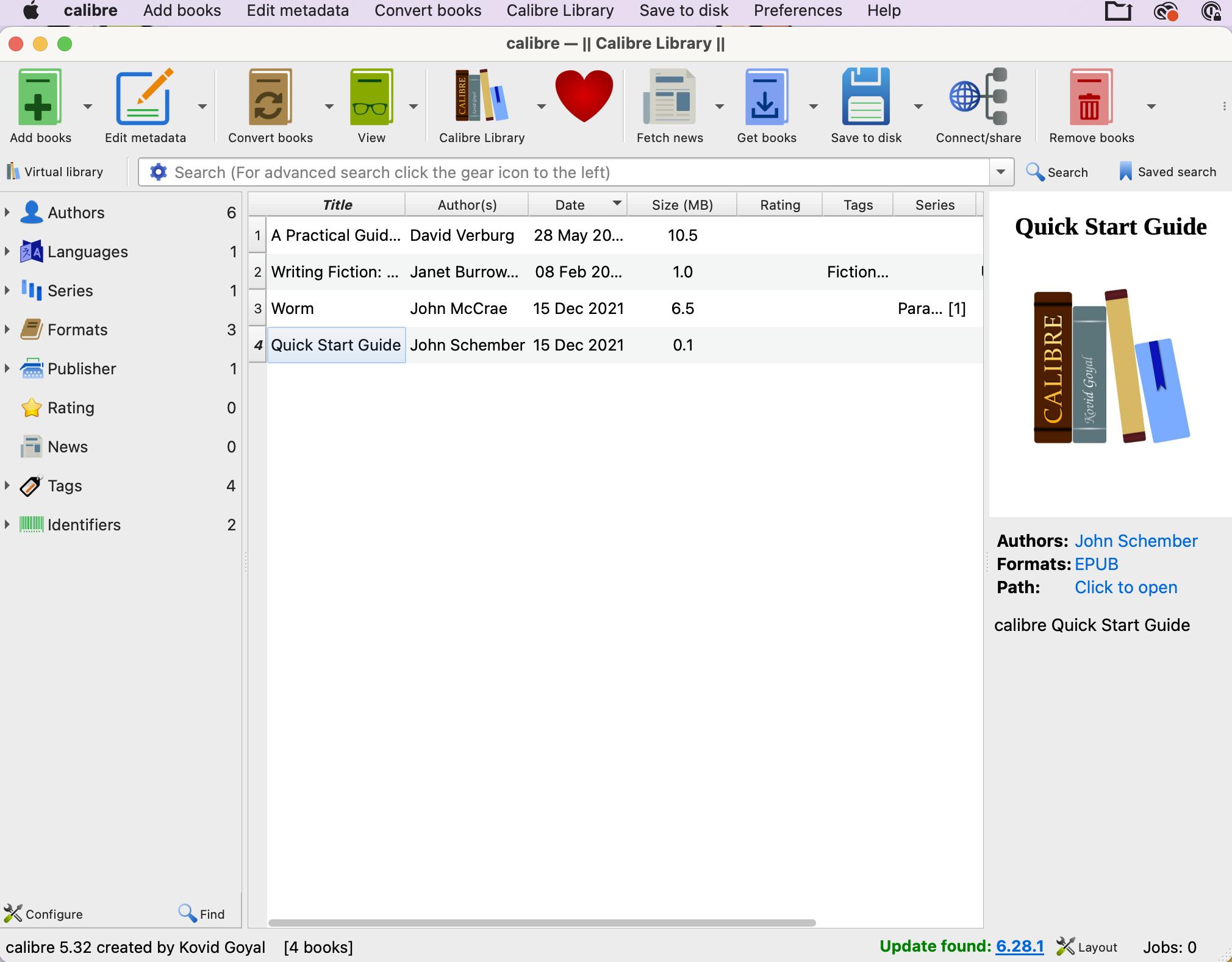Open the Convert books menu in the menu bar
The width and height of the screenshot is (1232, 962).
pos(428,10)
